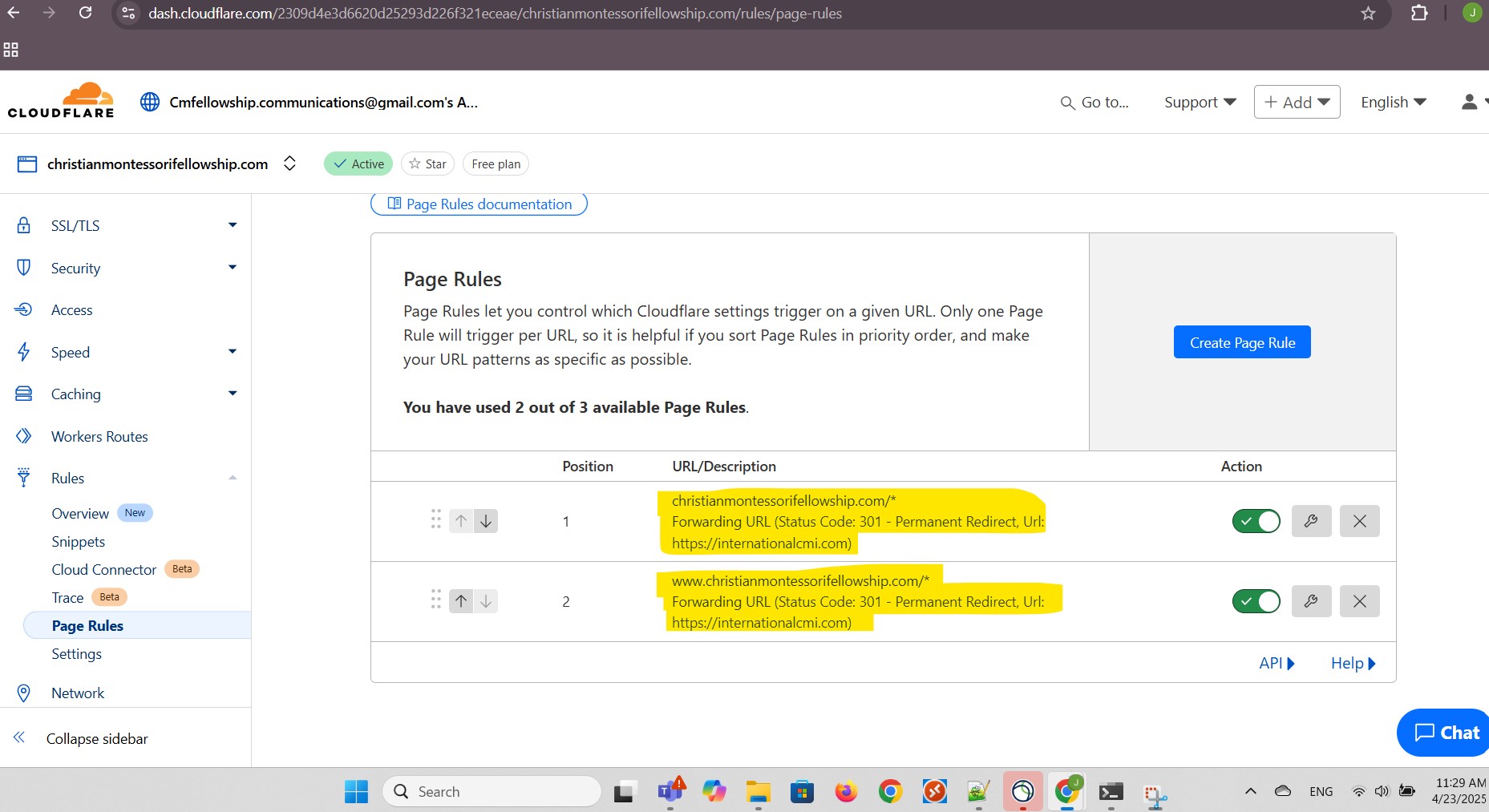Open Workers Routes in sidebar

tap(99, 436)
